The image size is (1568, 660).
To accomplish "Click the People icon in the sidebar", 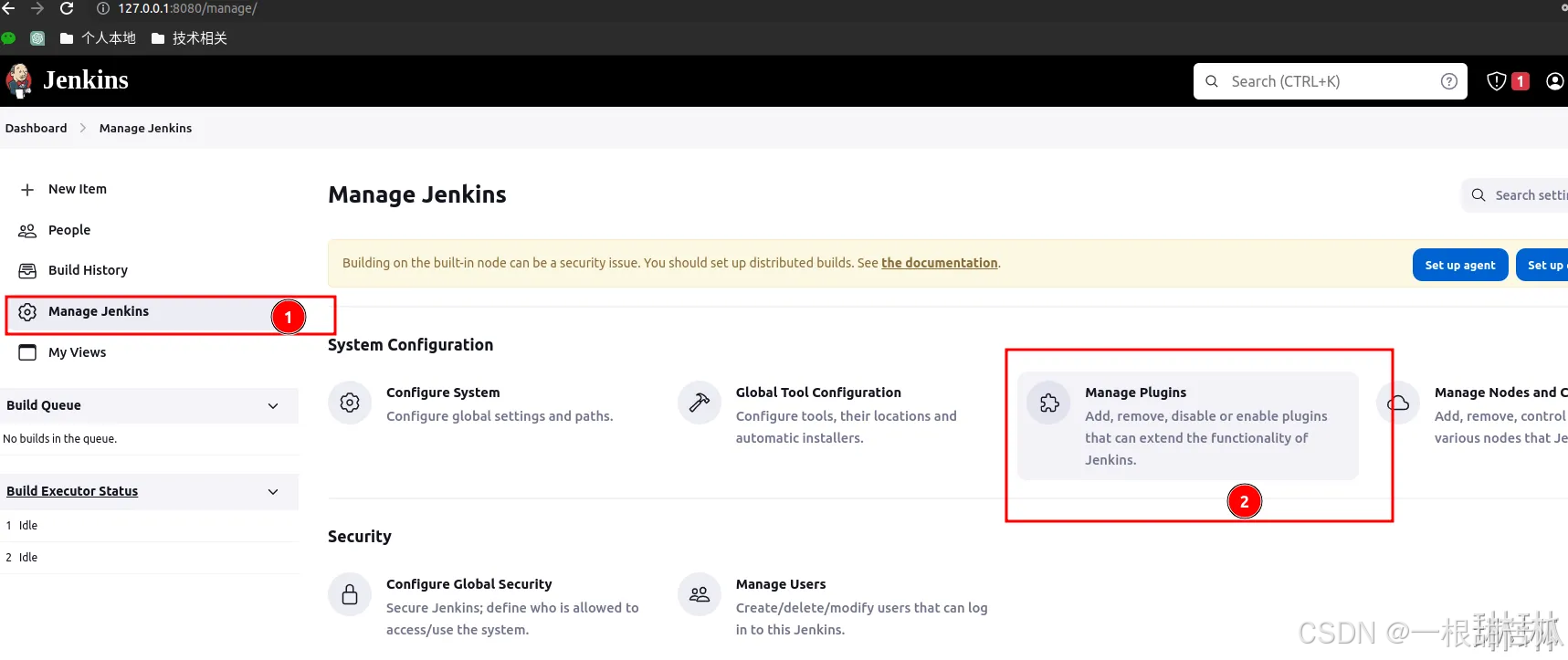I will click(x=27, y=230).
